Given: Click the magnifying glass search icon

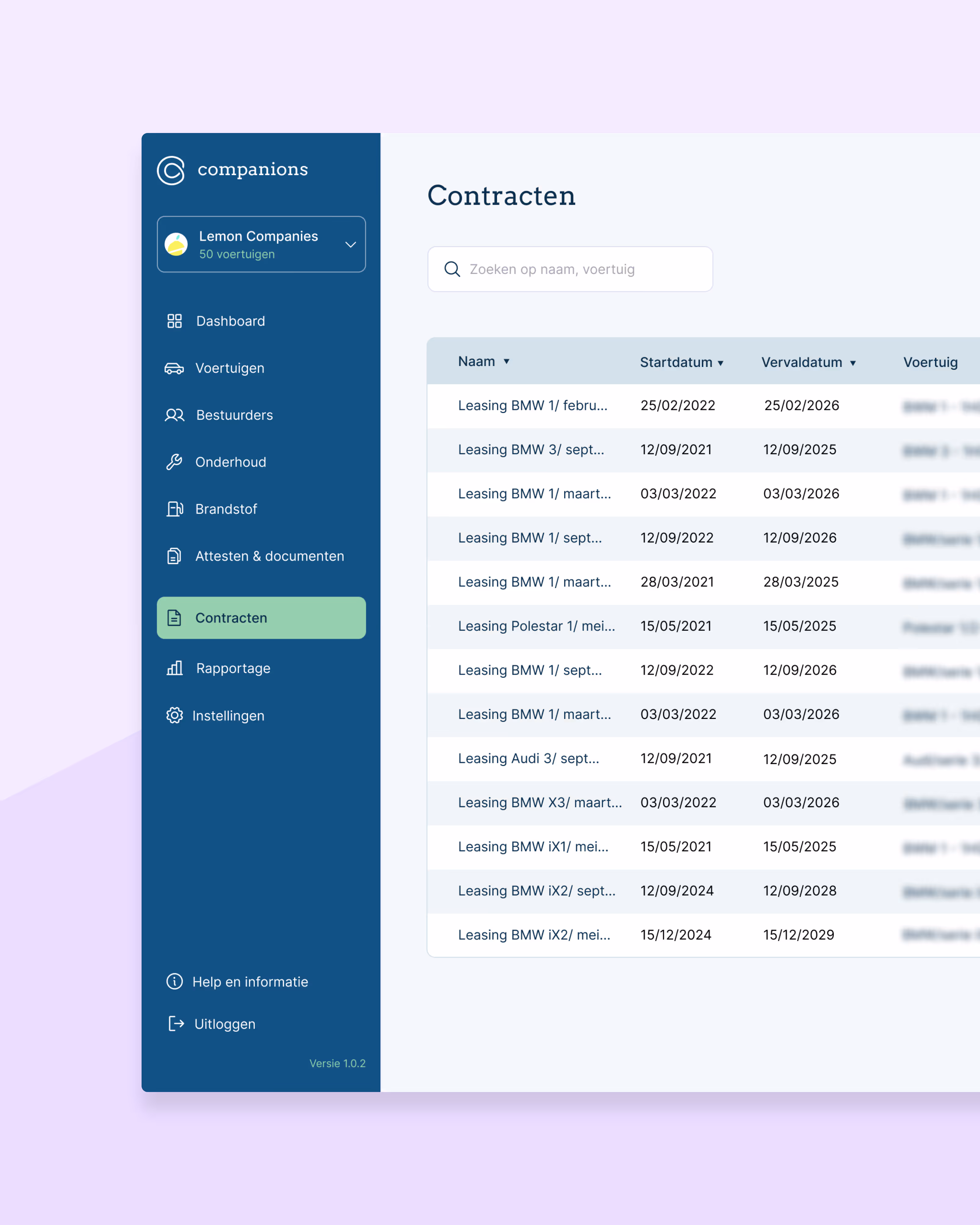Looking at the screenshot, I should (452, 269).
